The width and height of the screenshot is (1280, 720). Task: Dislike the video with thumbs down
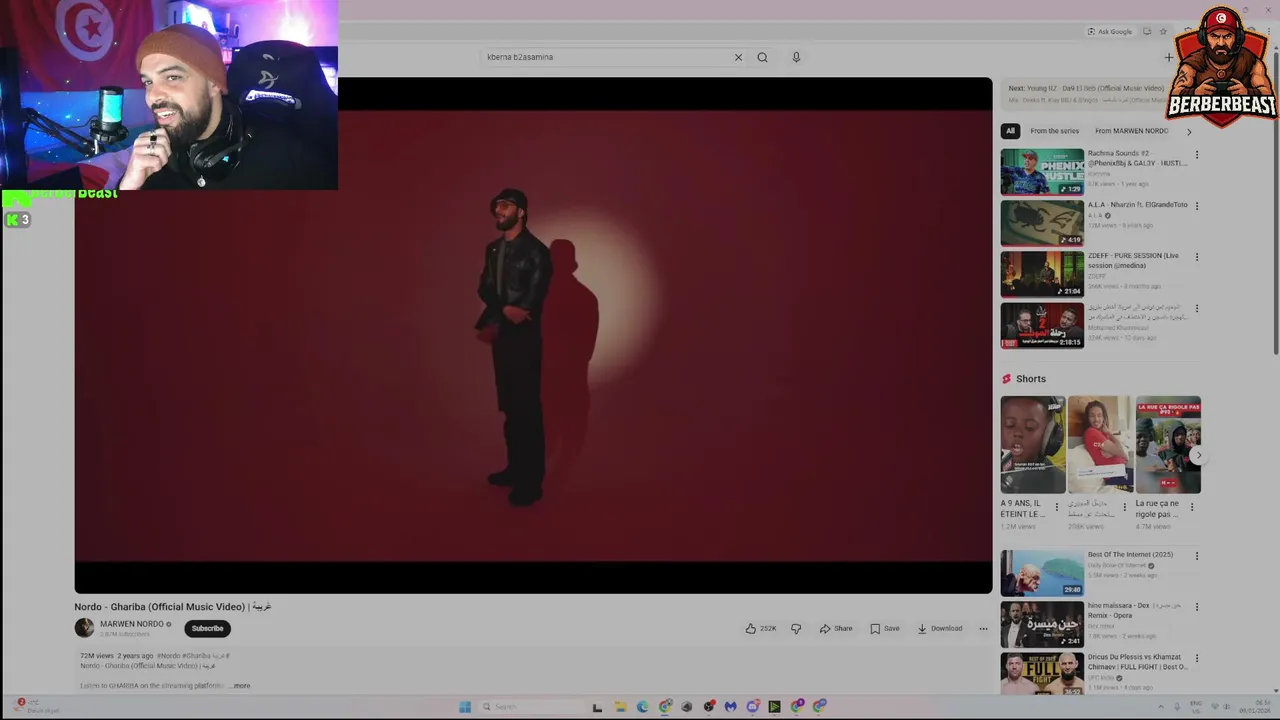796,628
